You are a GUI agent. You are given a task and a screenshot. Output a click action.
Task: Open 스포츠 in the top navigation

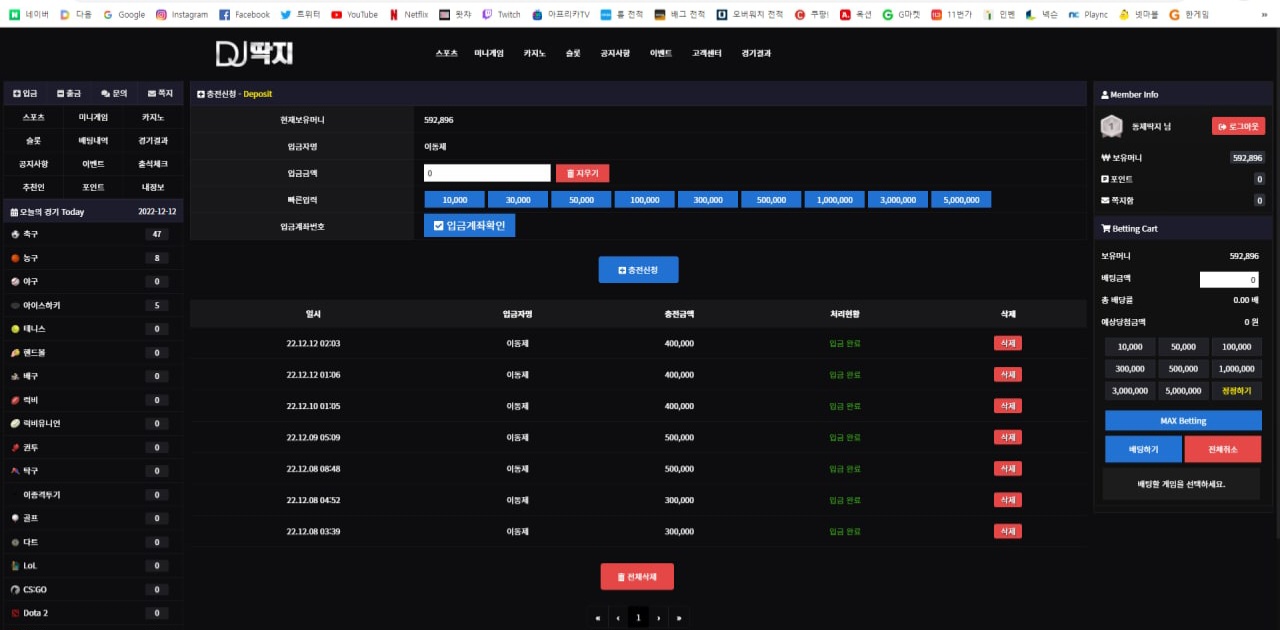447,53
